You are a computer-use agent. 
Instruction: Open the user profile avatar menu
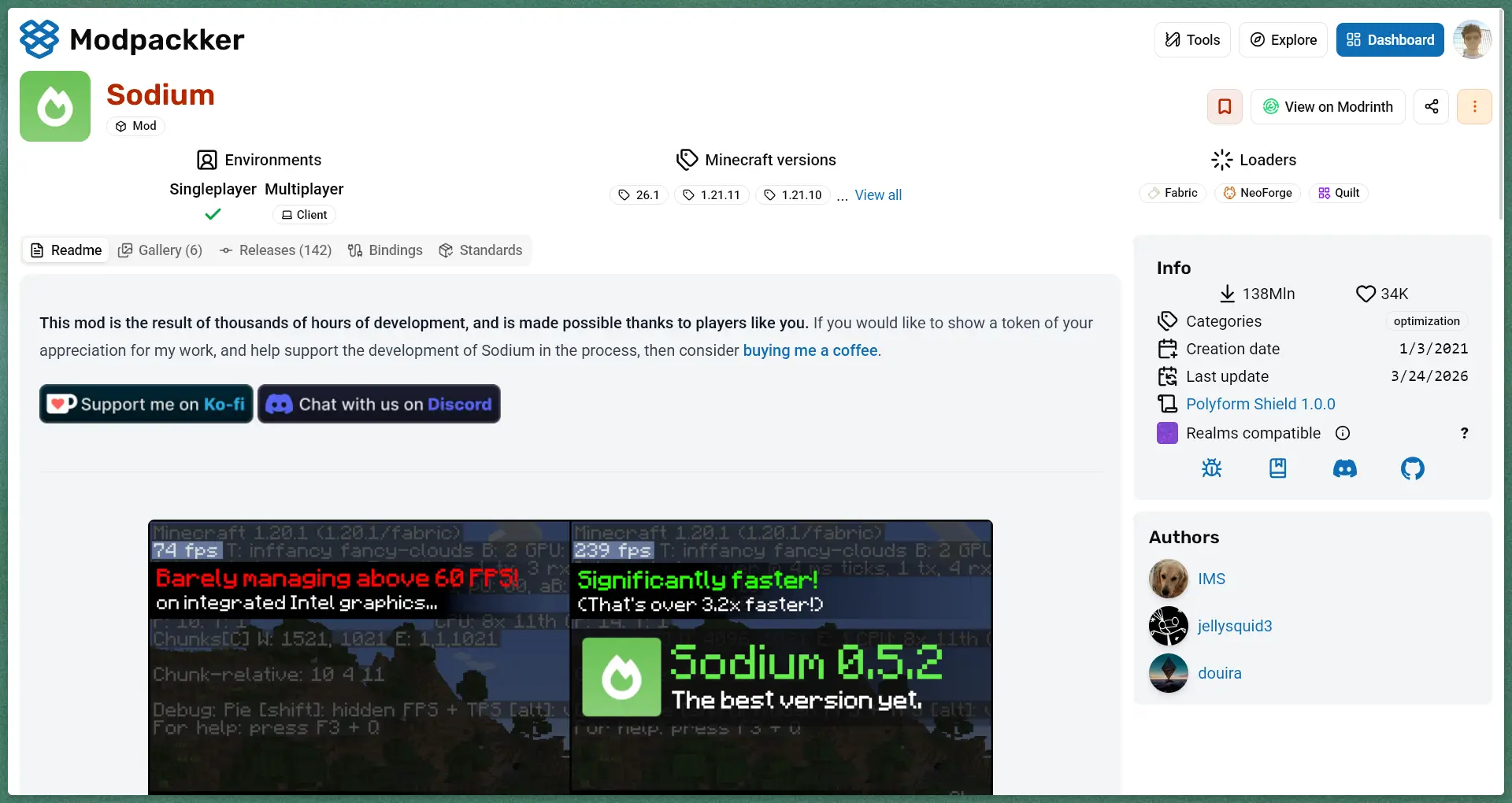[x=1472, y=40]
